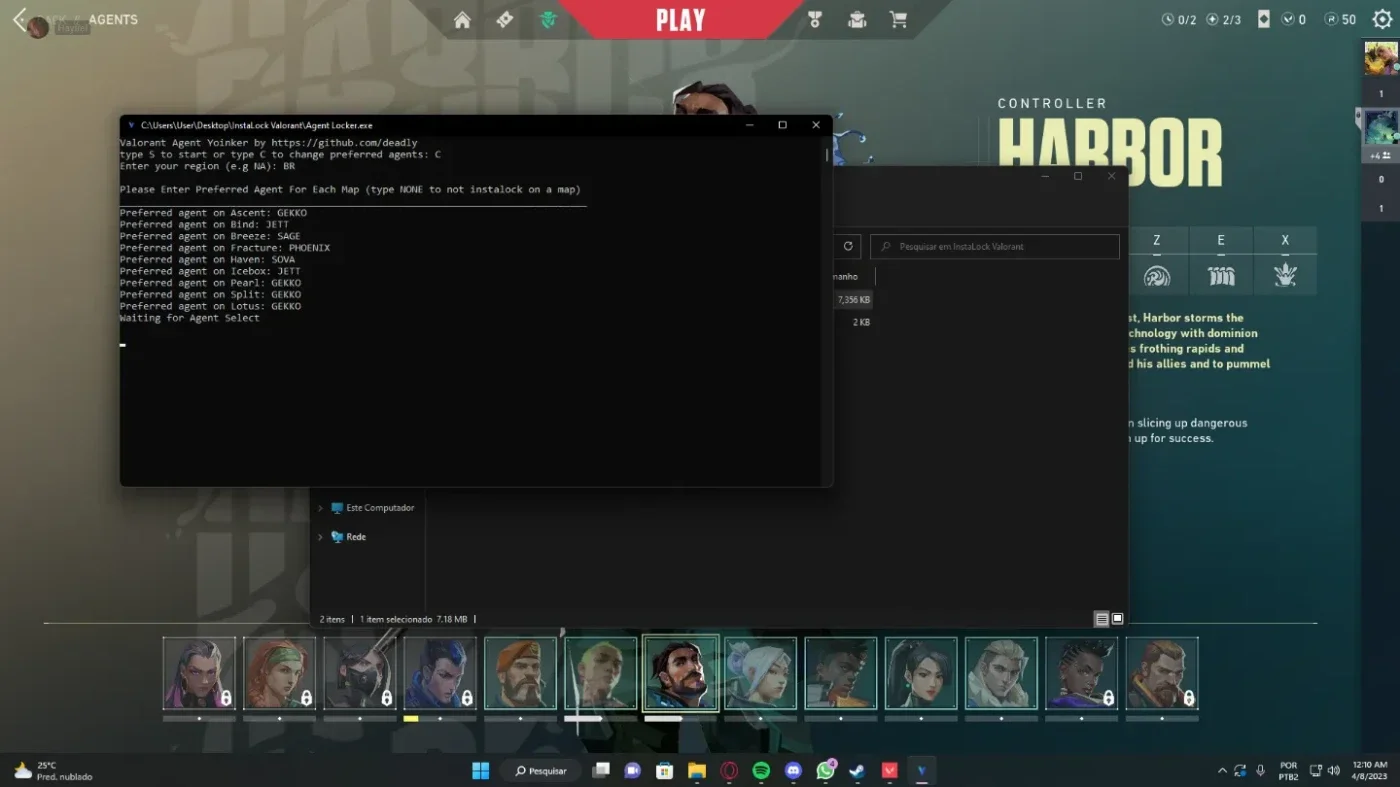Show hidden system tray icons chevron
Screen dimensions: 1400x787
coord(1222,771)
